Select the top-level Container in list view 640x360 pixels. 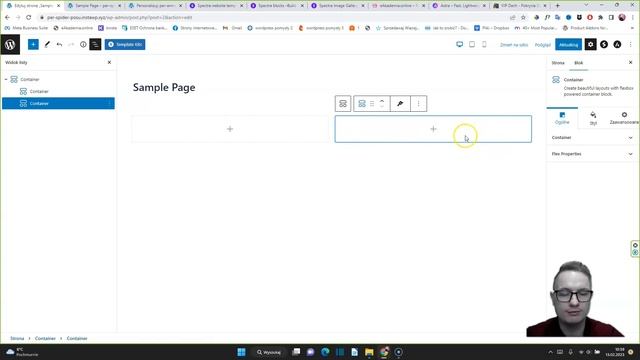(x=29, y=79)
